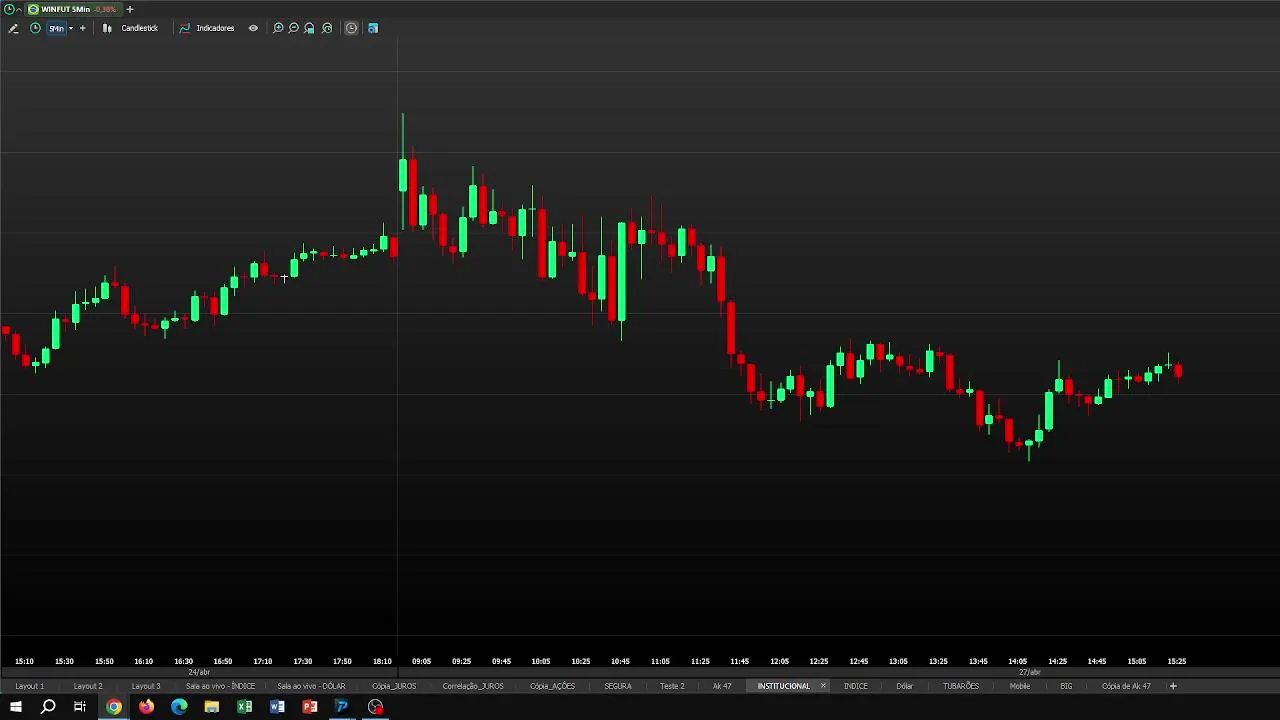Open the Candlestick chart type button

click(x=139, y=28)
